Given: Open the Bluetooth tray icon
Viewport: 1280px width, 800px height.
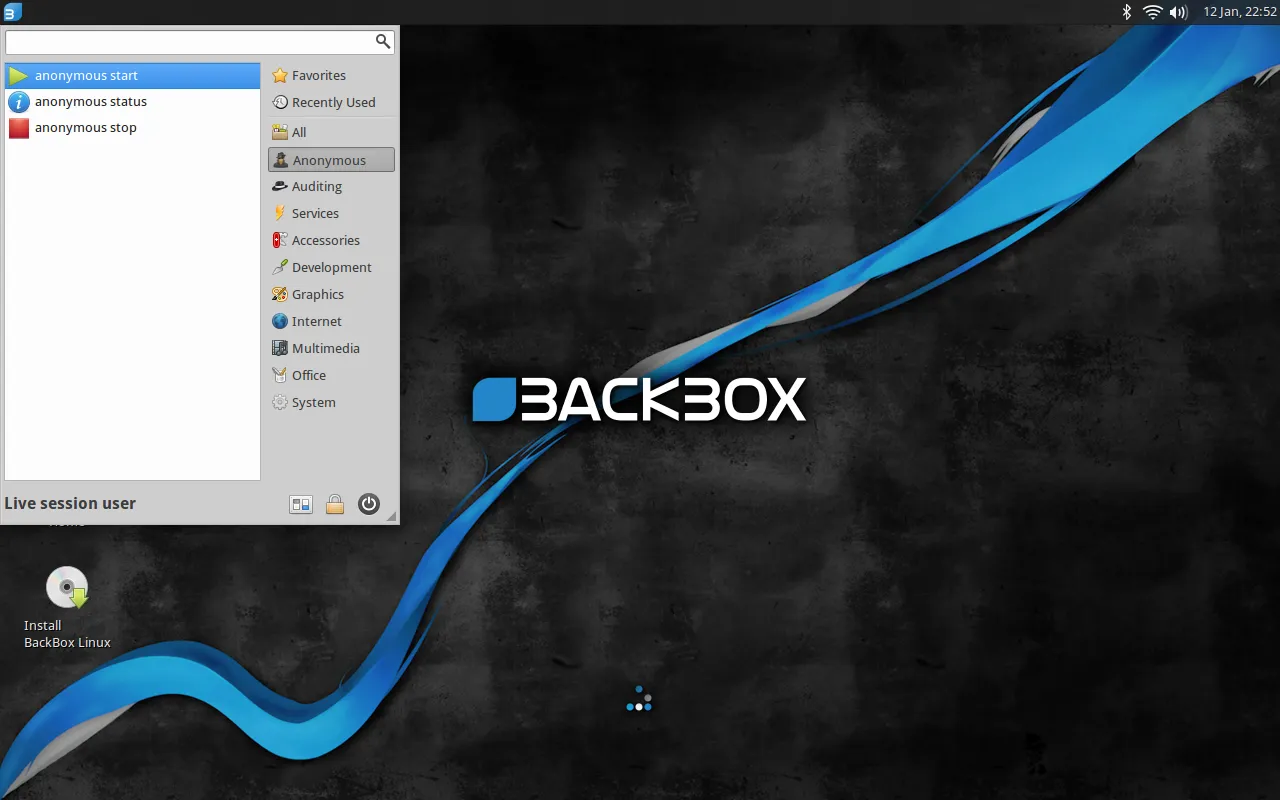Looking at the screenshot, I should 1126,12.
